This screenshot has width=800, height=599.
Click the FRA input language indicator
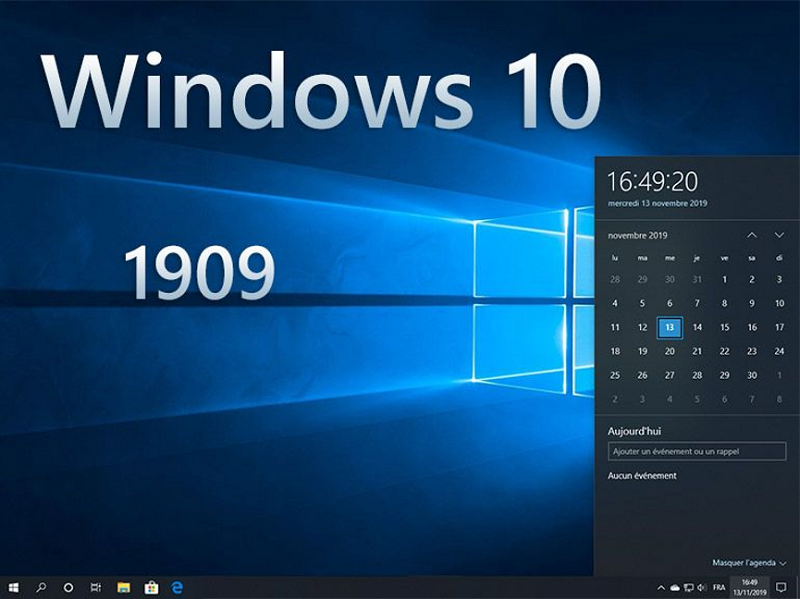tap(719, 587)
